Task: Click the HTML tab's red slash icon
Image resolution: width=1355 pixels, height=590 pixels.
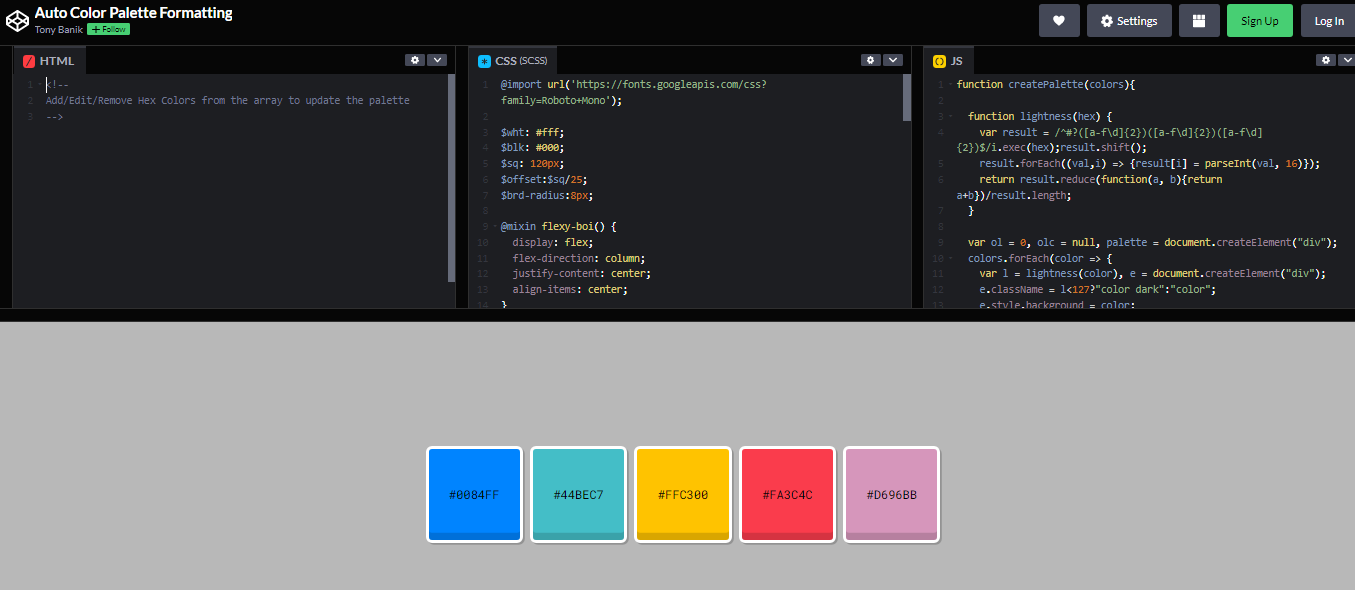Action: click(x=29, y=61)
